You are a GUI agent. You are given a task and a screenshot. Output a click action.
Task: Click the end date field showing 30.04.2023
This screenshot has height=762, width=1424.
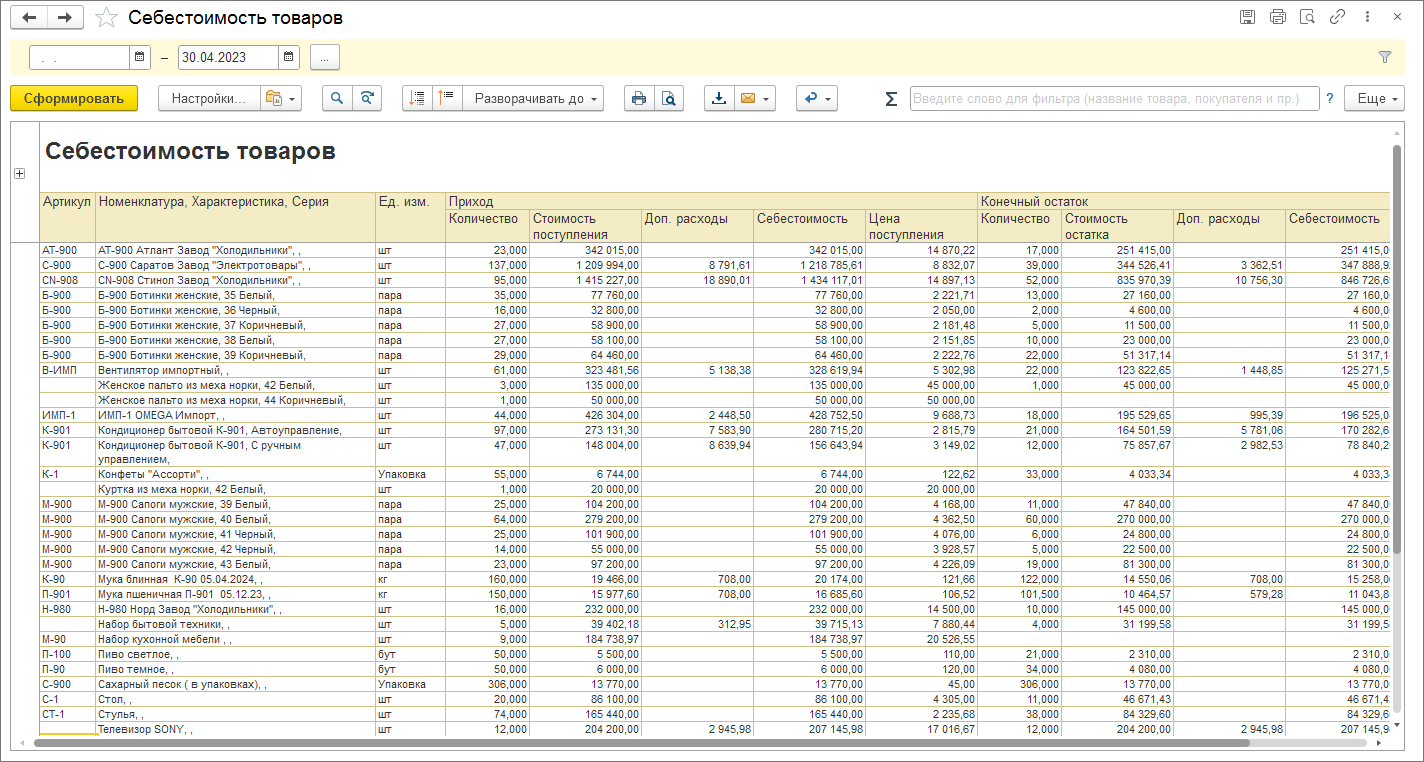tap(228, 57)
